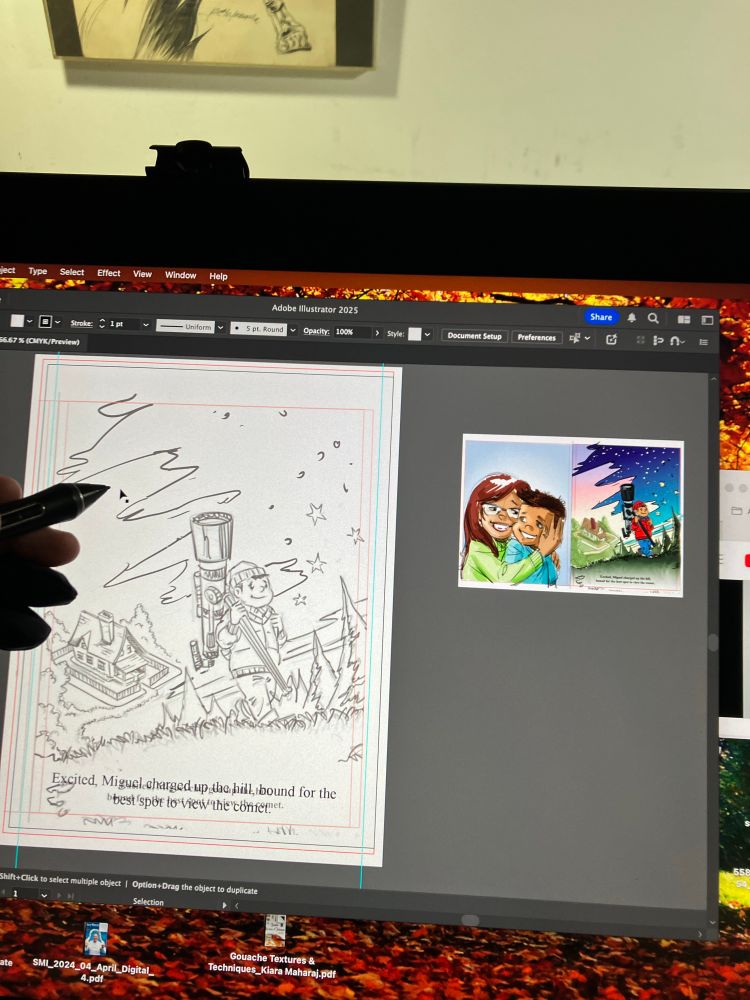The height and width of the screenshot is (1000, 750).
Task: Open the View menu
Action: point(142,274)
